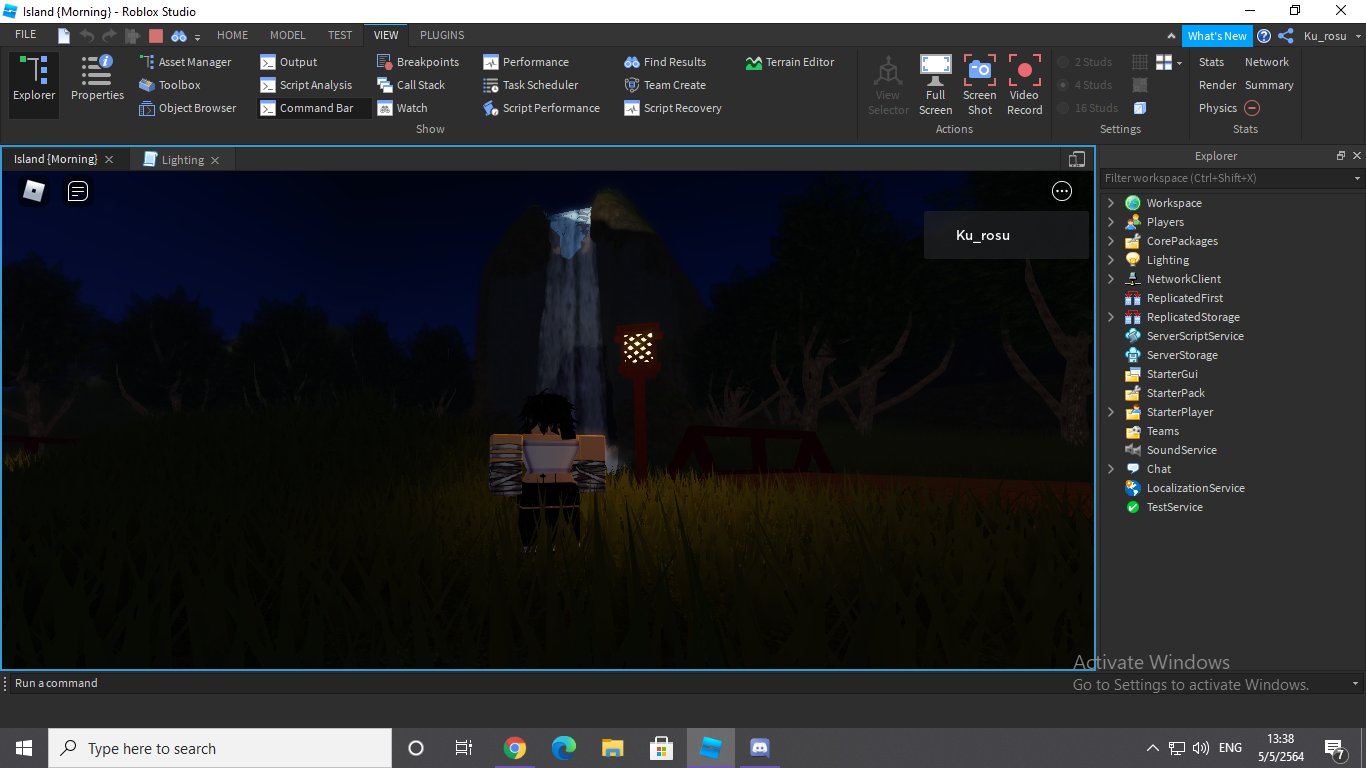Image resolution: width=1366 pixels, height=768 pixels.
Task: Open the help question mark icon
Action: tap(1264, 36)
